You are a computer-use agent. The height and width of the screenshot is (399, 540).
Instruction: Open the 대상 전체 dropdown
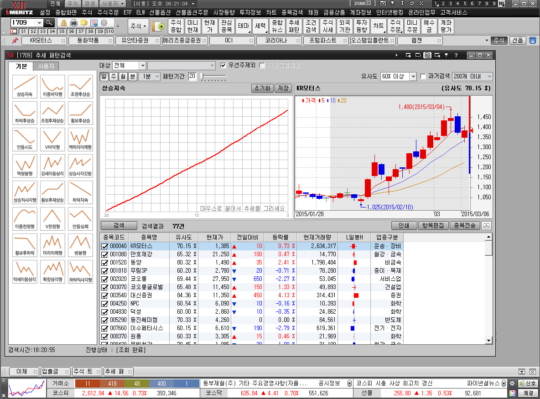point(129,65)
